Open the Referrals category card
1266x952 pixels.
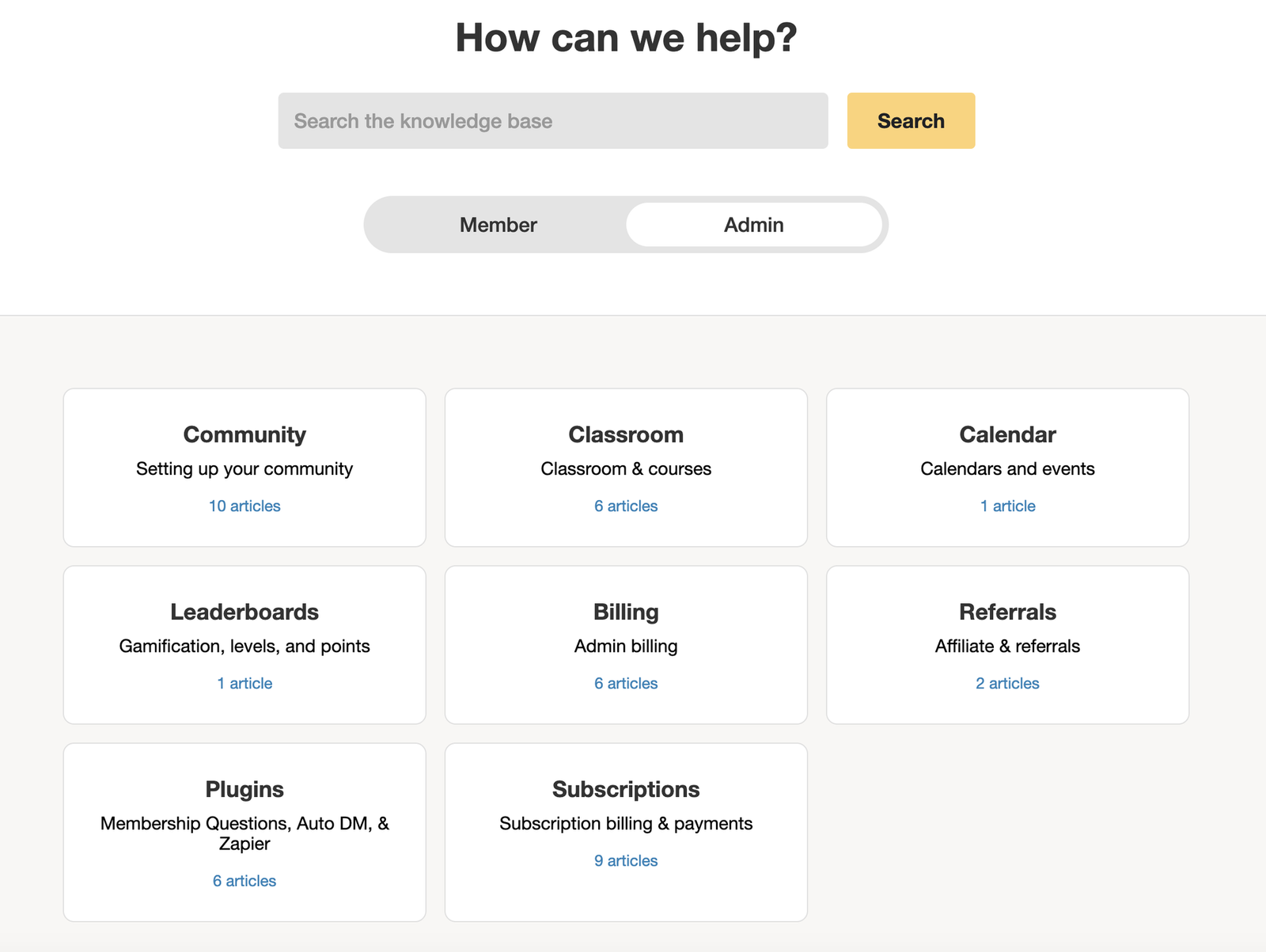(1006, 611)
